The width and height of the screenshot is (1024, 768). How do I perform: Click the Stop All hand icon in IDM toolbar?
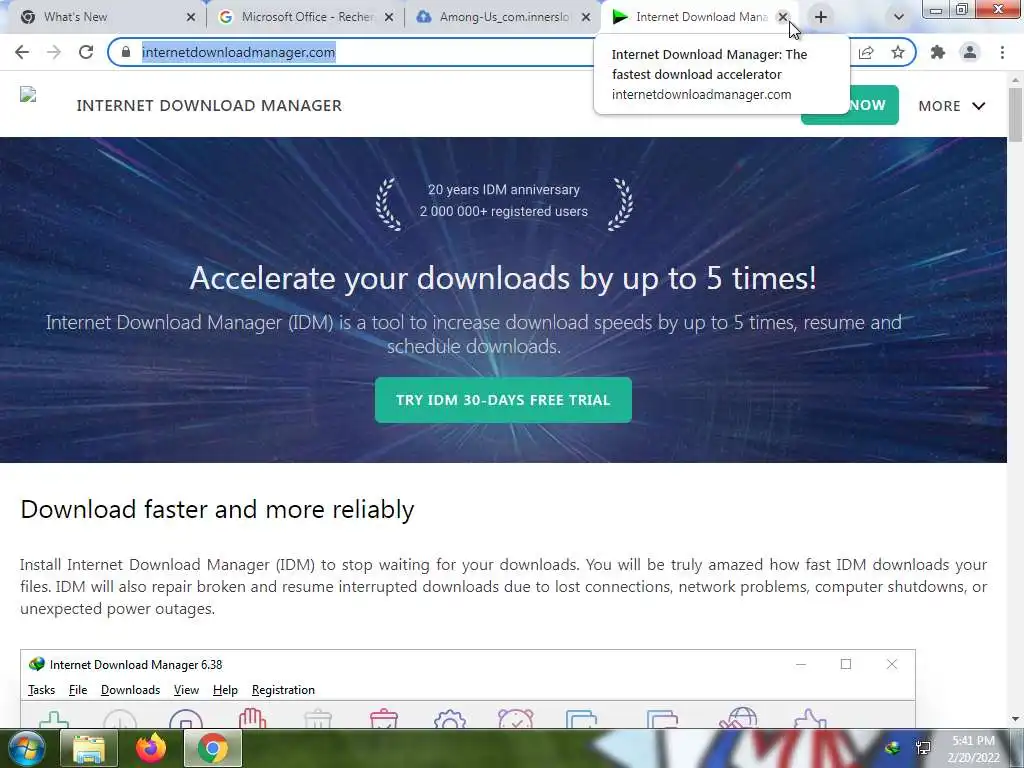pyautogui.click(x=252, y=718)
